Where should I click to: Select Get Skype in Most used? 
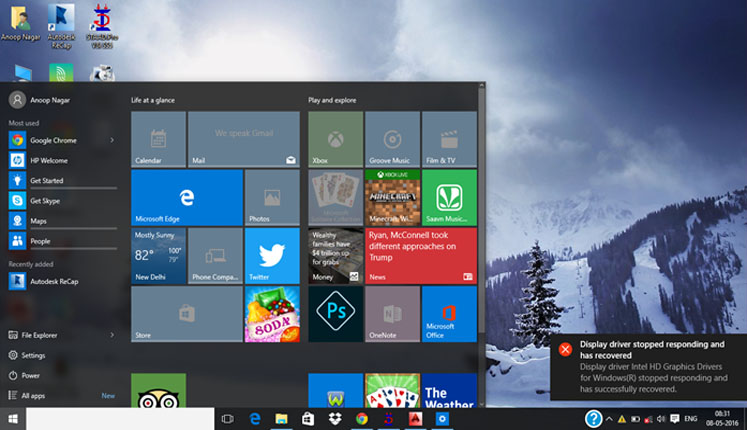(62, 200)
